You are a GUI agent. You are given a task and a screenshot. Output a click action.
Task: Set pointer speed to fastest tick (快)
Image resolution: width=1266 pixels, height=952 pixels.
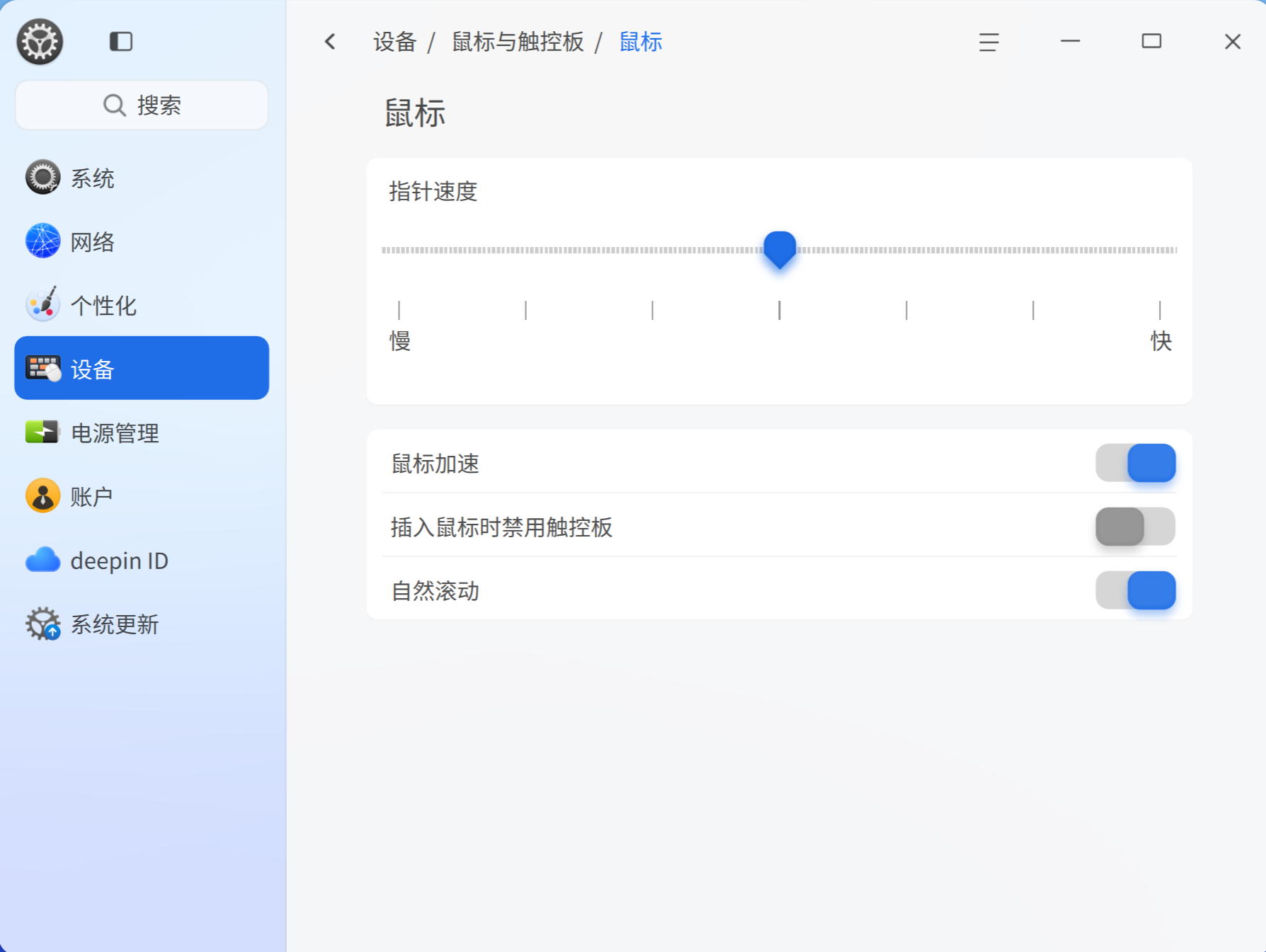coord(1160,310)
